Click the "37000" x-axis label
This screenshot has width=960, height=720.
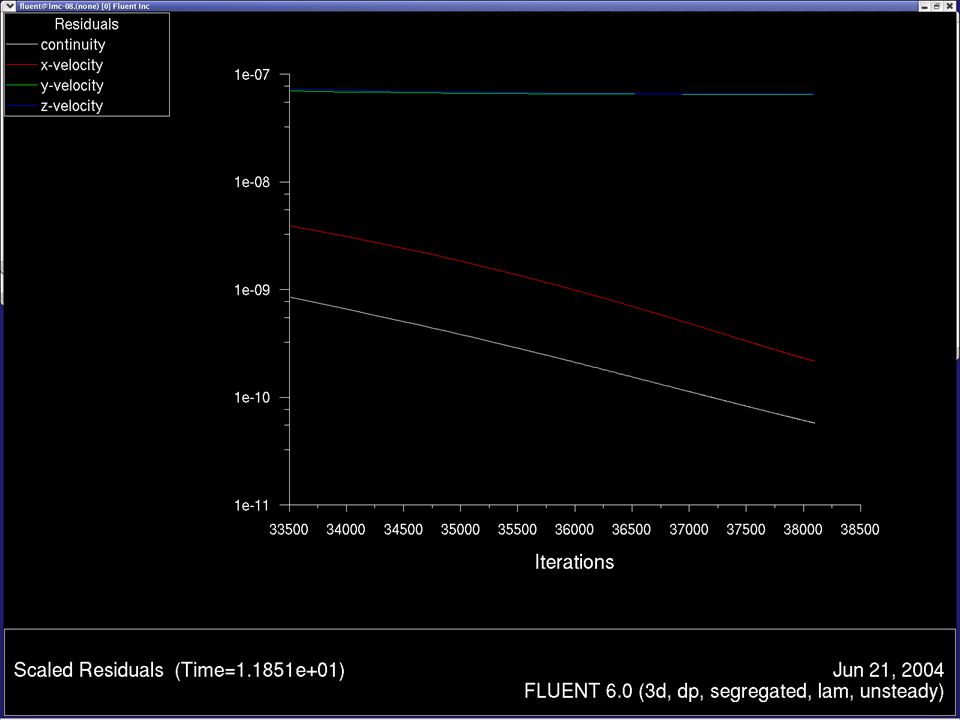689,530
